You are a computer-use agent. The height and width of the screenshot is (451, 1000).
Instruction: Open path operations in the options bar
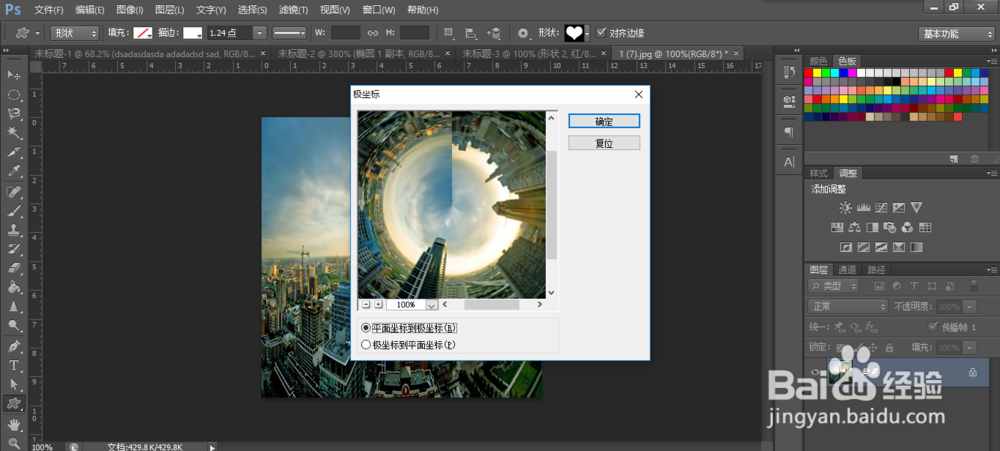click(449, 33)
